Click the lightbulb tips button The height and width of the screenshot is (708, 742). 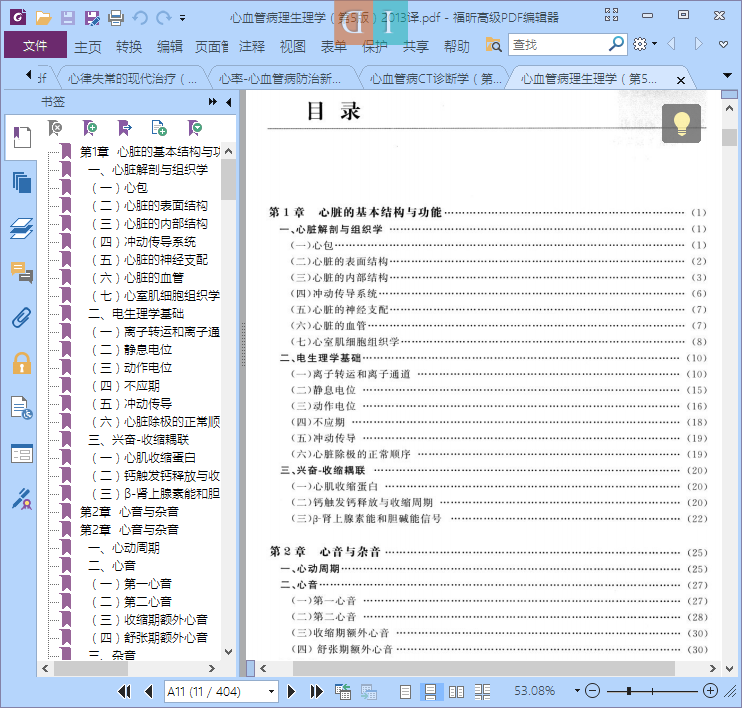click(x=681, y=124)
